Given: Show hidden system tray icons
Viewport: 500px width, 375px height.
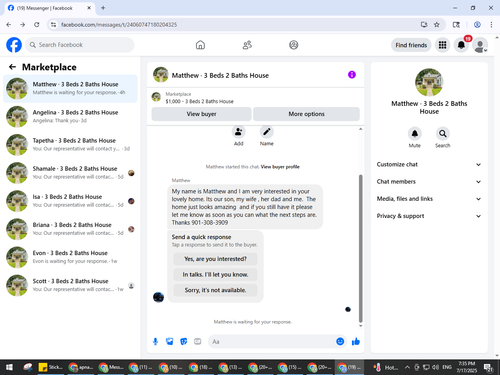Looking at the screenshot, I should (407, 367).
